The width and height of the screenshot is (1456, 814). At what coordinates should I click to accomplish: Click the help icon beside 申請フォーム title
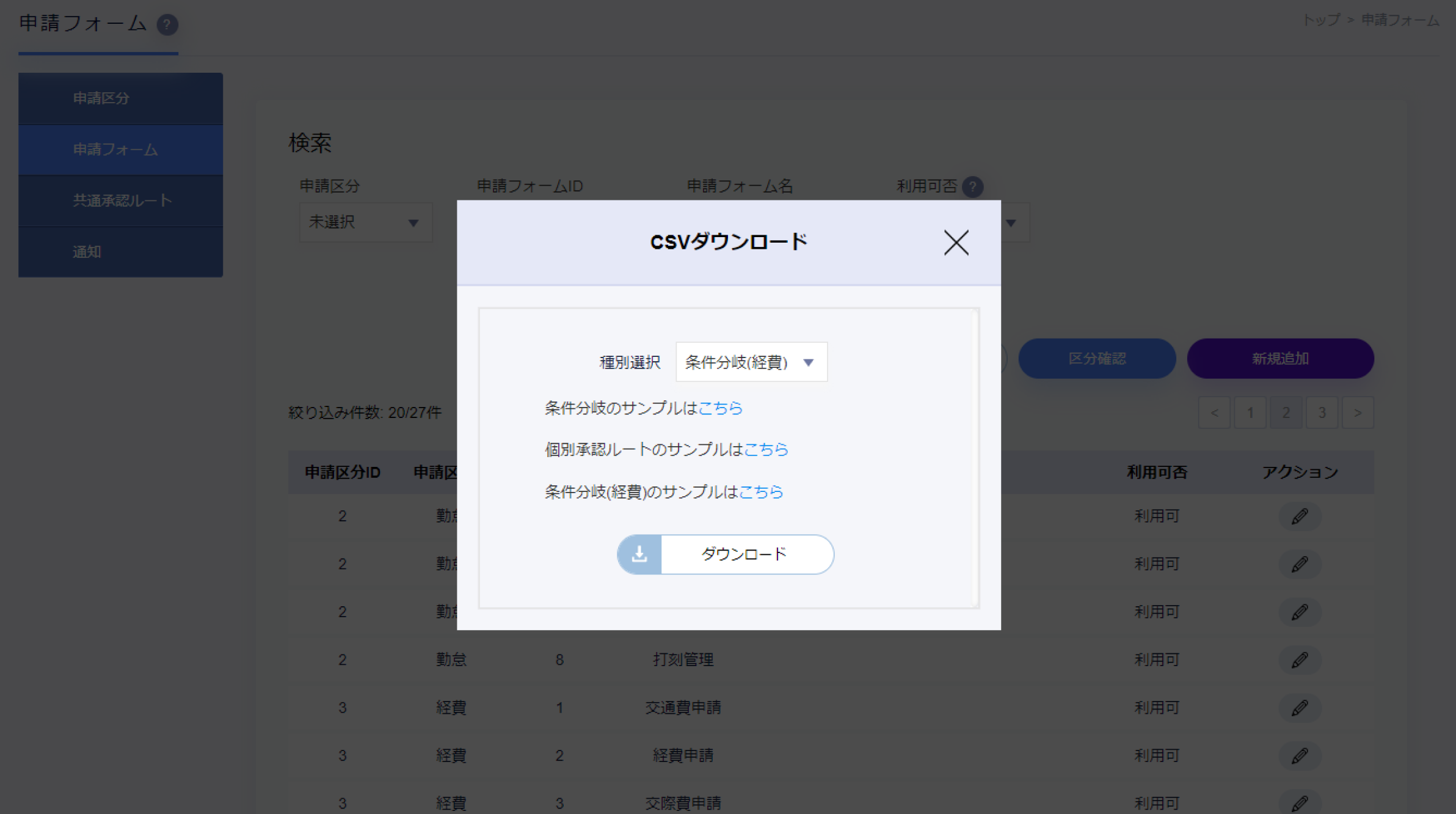click(167, 25)
